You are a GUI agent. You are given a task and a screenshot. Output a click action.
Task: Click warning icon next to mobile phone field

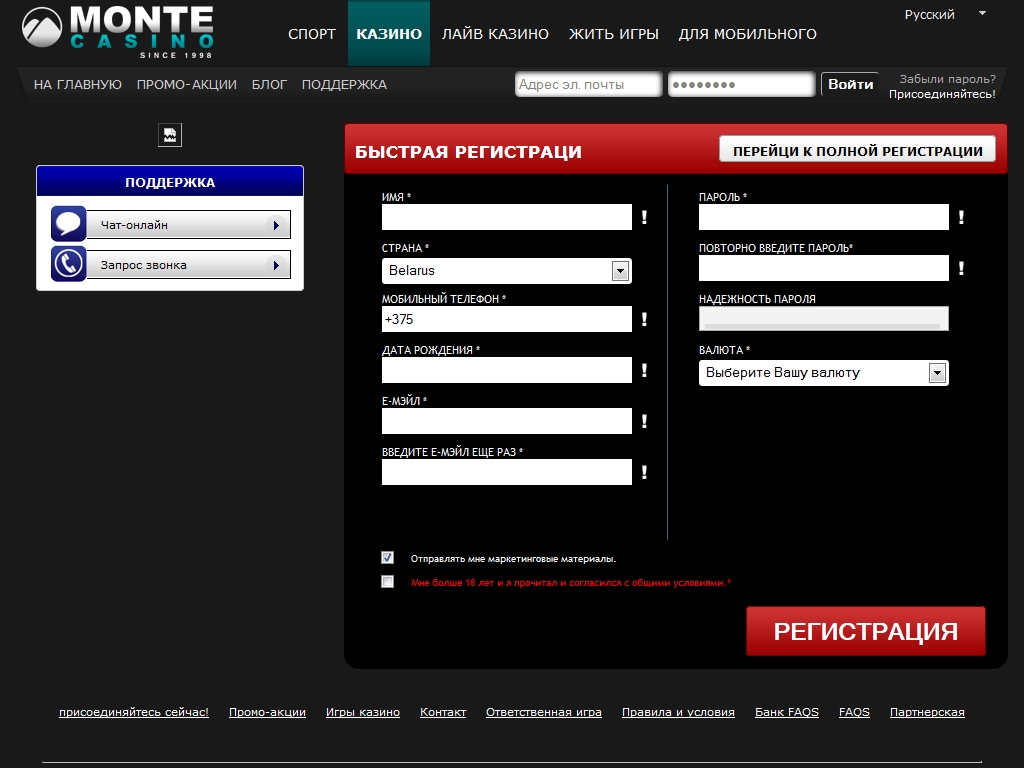click(x=644, y=319)
